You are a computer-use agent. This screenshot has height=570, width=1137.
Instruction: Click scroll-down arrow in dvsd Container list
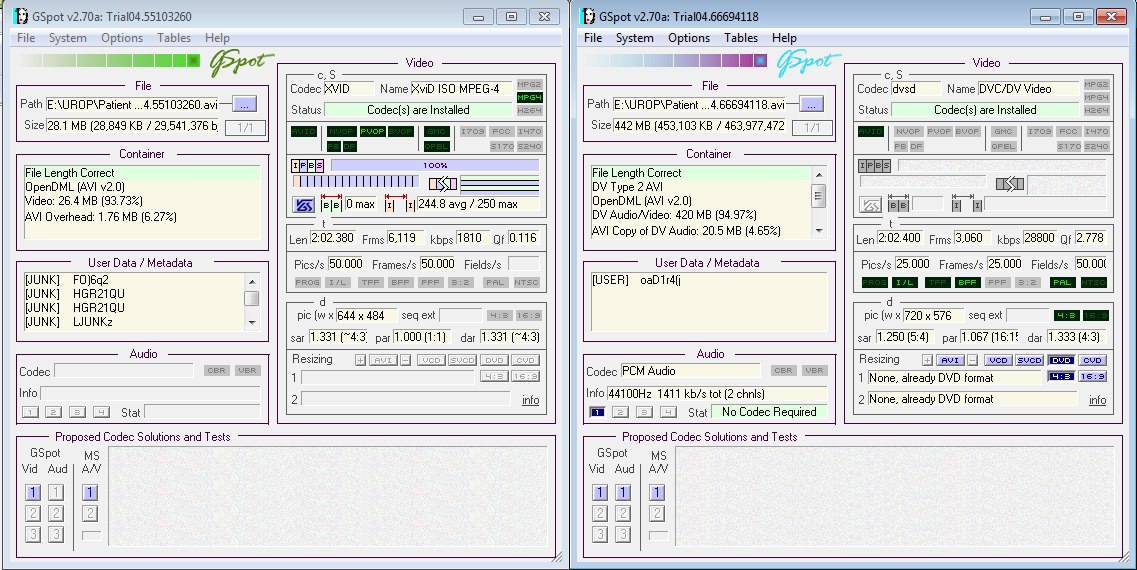pyautogui.click(x=819, y=231)
